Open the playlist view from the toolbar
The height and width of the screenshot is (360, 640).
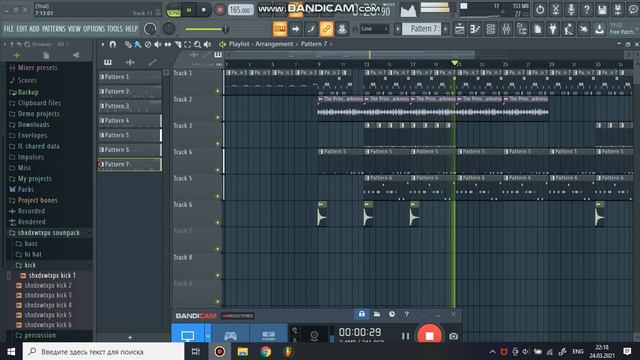pos(460,29)
